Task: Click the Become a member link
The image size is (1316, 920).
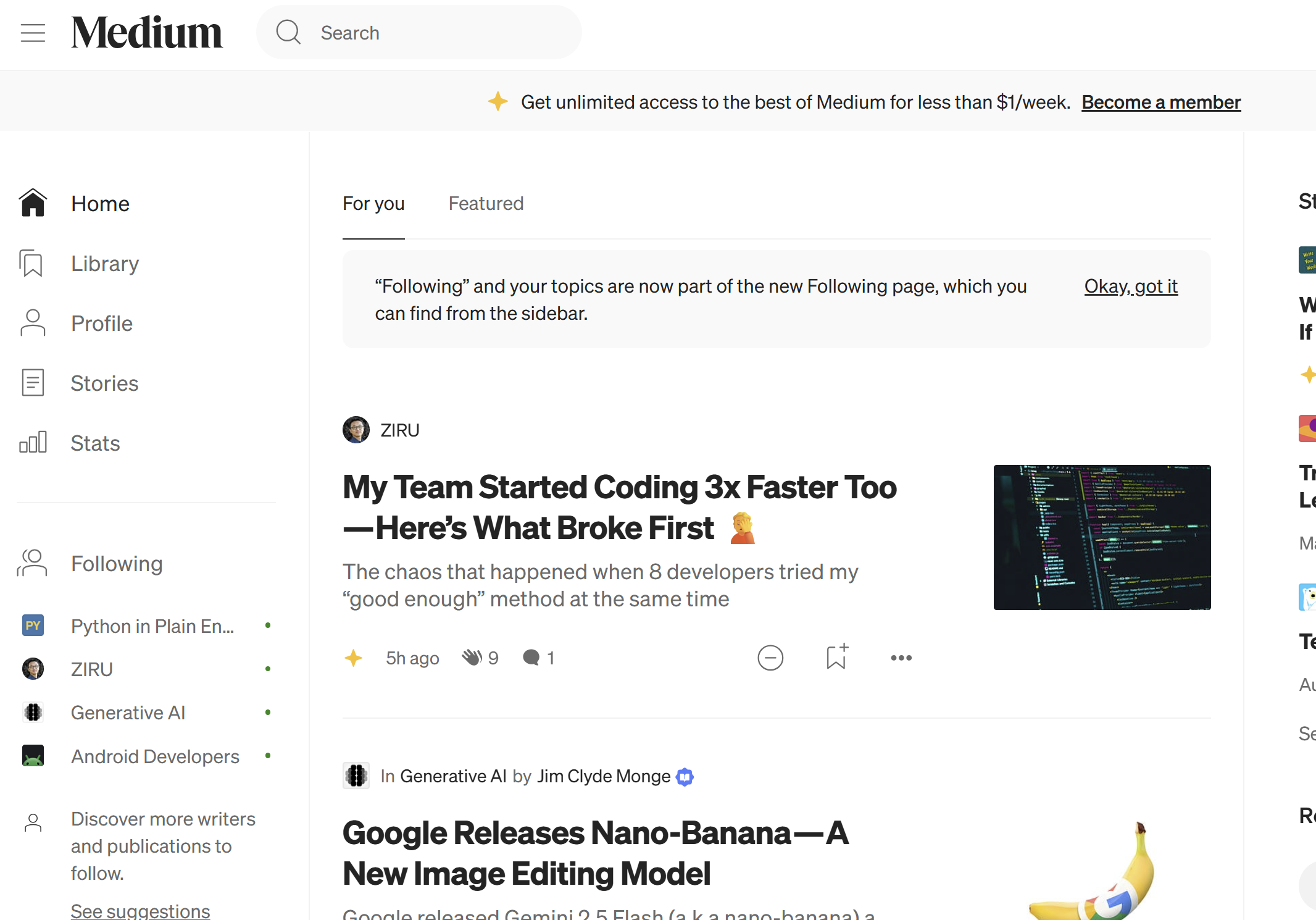Action: [1160, 102]
